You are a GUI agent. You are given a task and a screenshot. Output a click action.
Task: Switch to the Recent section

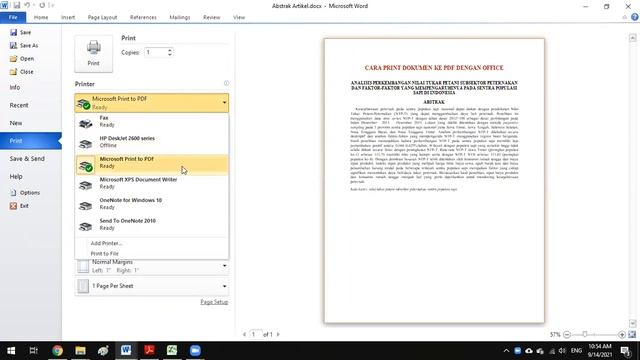[x=19, y=105]
